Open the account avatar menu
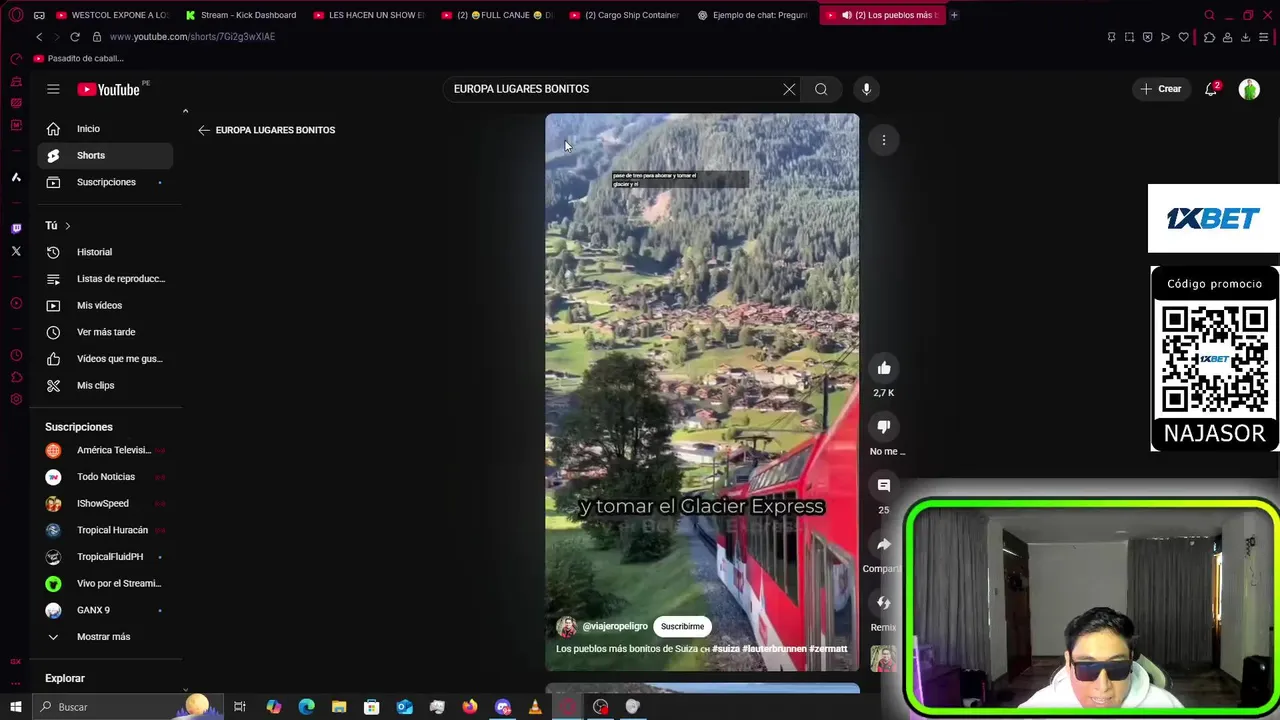Viewport: 1280px width, 720px height. pyautogui.click(x=1249, y=89)
